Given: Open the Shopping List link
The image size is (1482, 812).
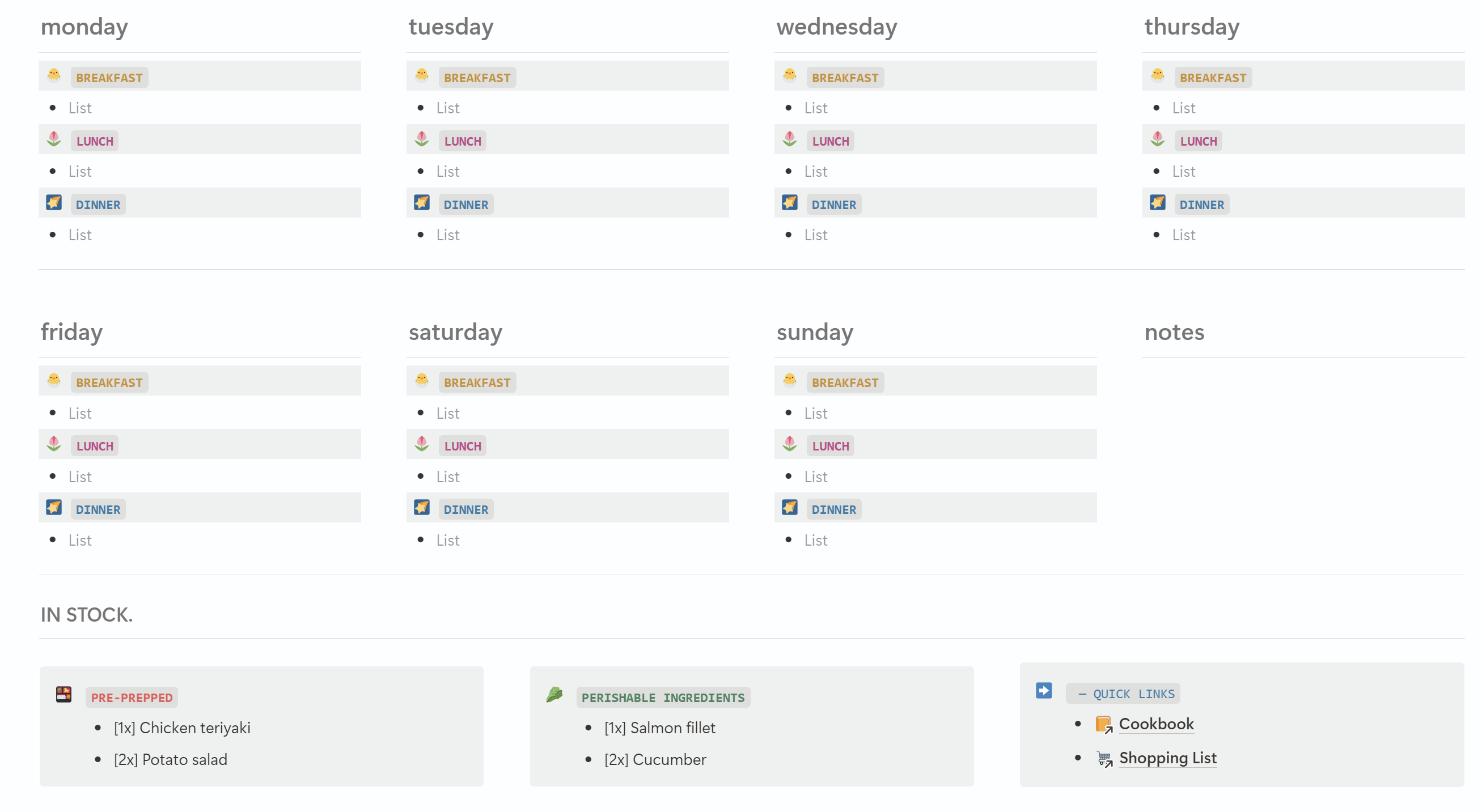Looking at the screenshot, I should click(1167, 758).
